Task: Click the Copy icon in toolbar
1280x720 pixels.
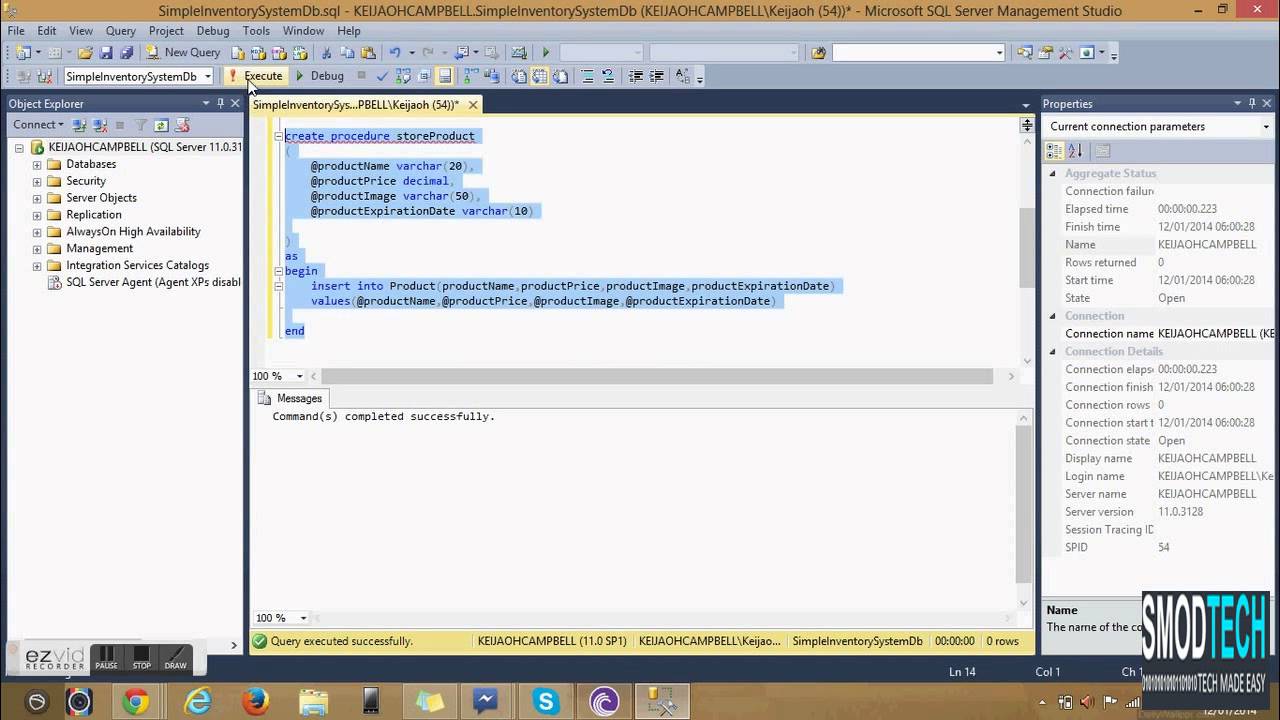Action: point(348,52)
